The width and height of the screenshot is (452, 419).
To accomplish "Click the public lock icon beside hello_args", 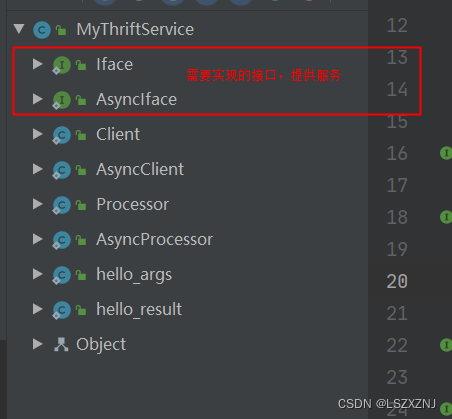I will tap(81, 275).
